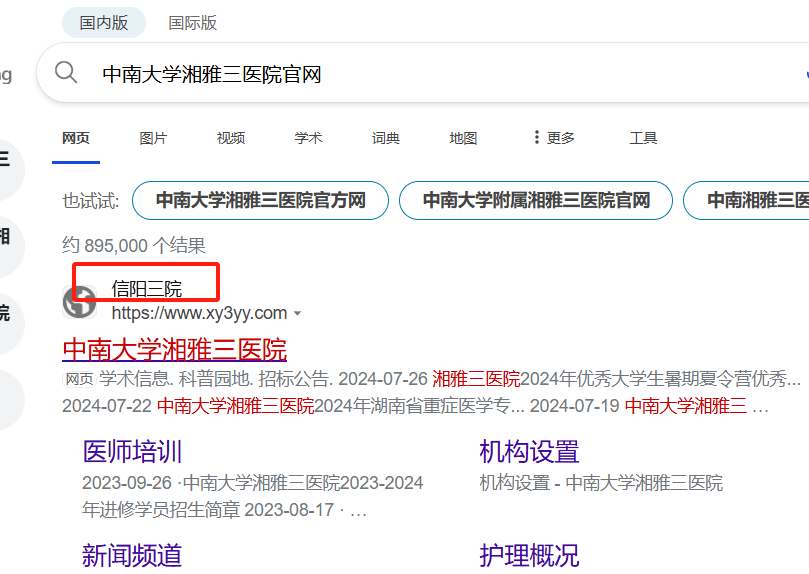This screenshot has width=809, height=574.
Task: Open the 中南大学湘雅三医院 result title
Action: 174,350
